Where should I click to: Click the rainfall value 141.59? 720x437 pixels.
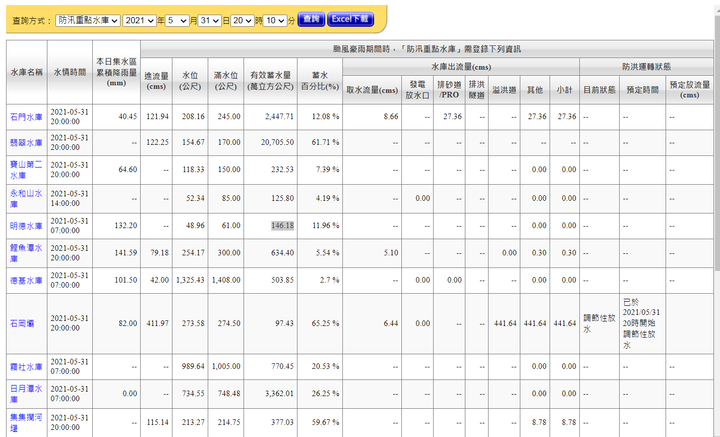124,252
